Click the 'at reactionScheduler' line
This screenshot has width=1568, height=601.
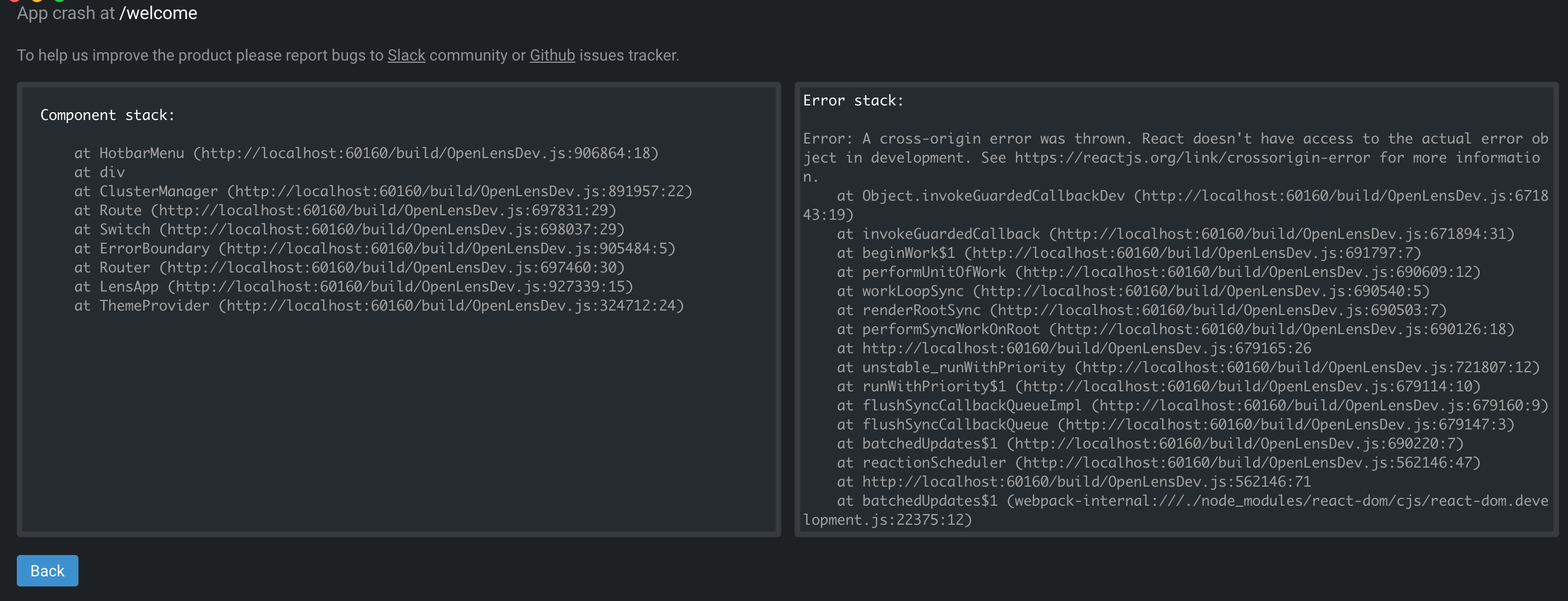(1158, 463)
